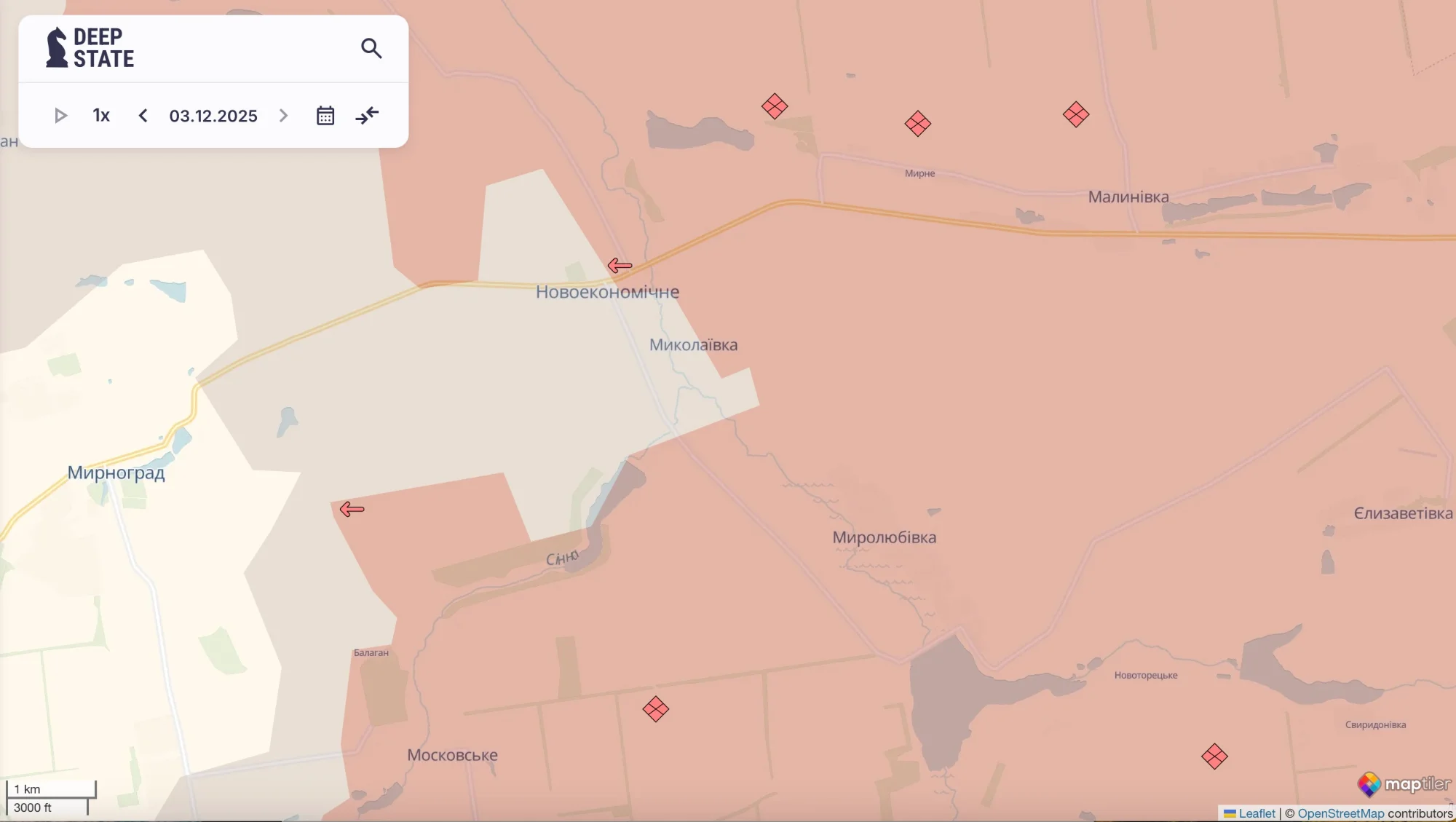Click the Мирноград city label
This screenshot has height=822, width=1456.
[116, 473]
